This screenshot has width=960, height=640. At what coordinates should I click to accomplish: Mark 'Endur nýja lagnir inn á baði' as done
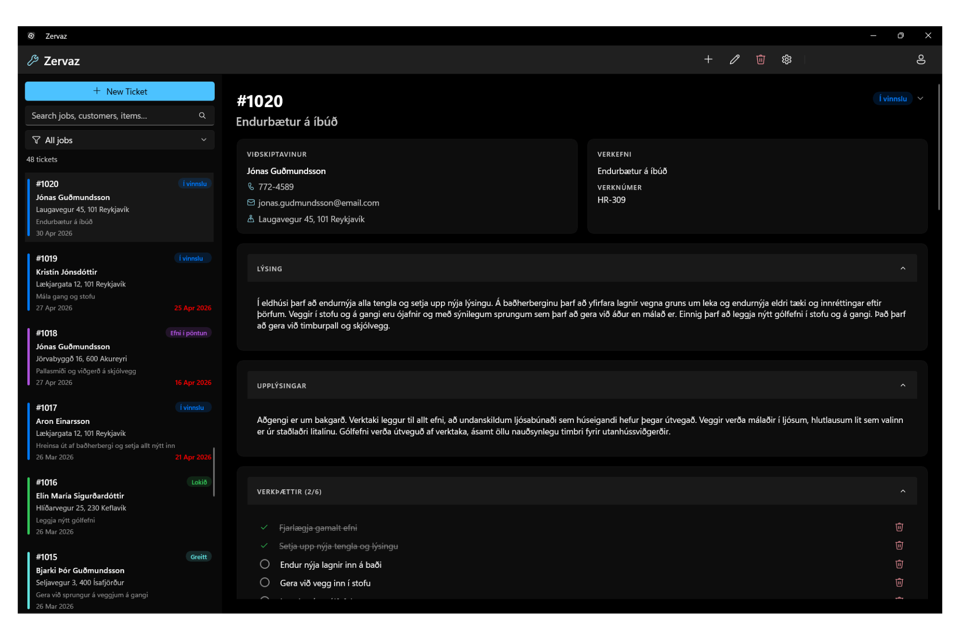point(264,564)
